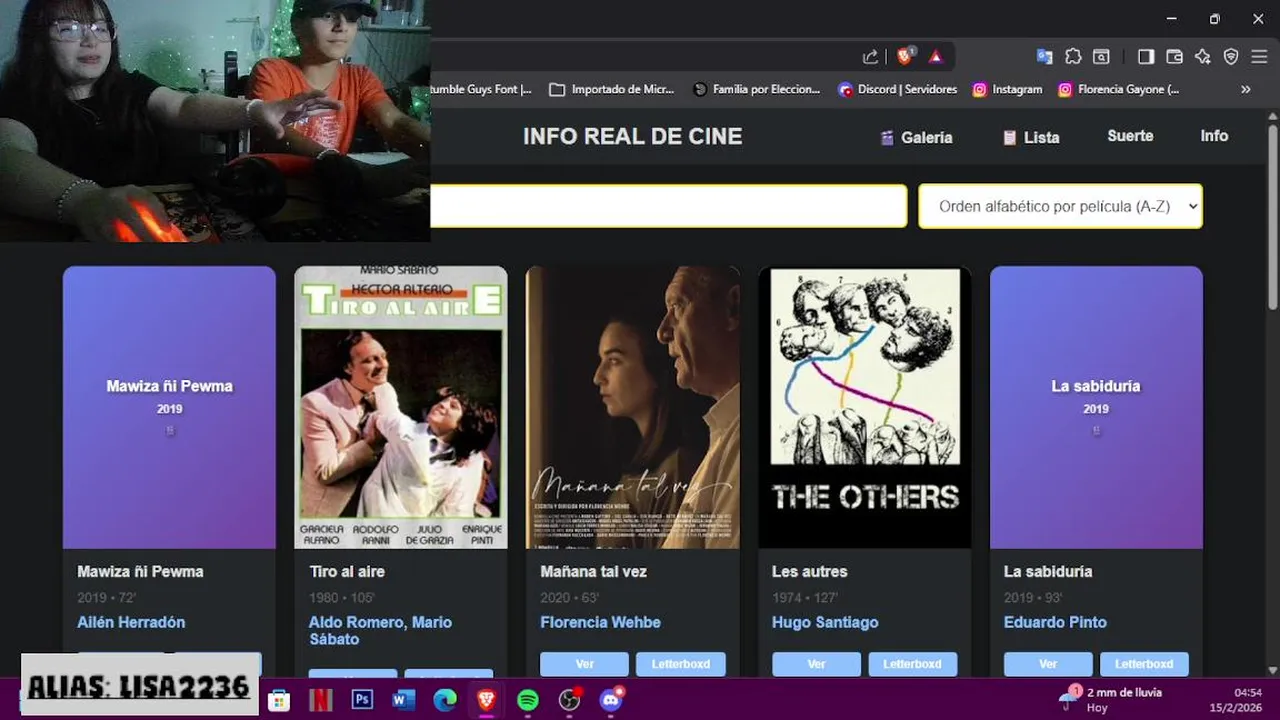Click the Brave browser taskbar icon
1280x720 pixels.
tap(486, 700)
